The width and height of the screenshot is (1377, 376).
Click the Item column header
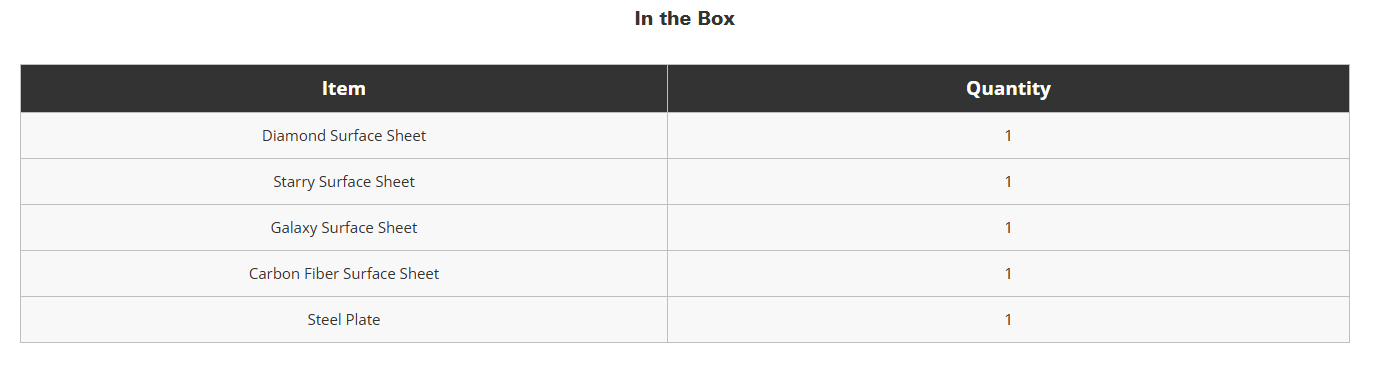[x=344, y=89]
